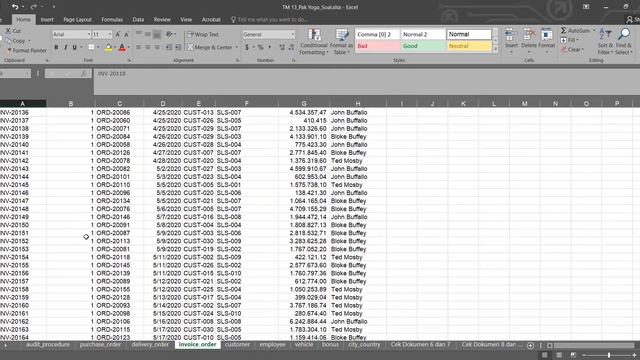The image size is (640, 360).
Task: Apply percent style format
Action: point(260,47)
